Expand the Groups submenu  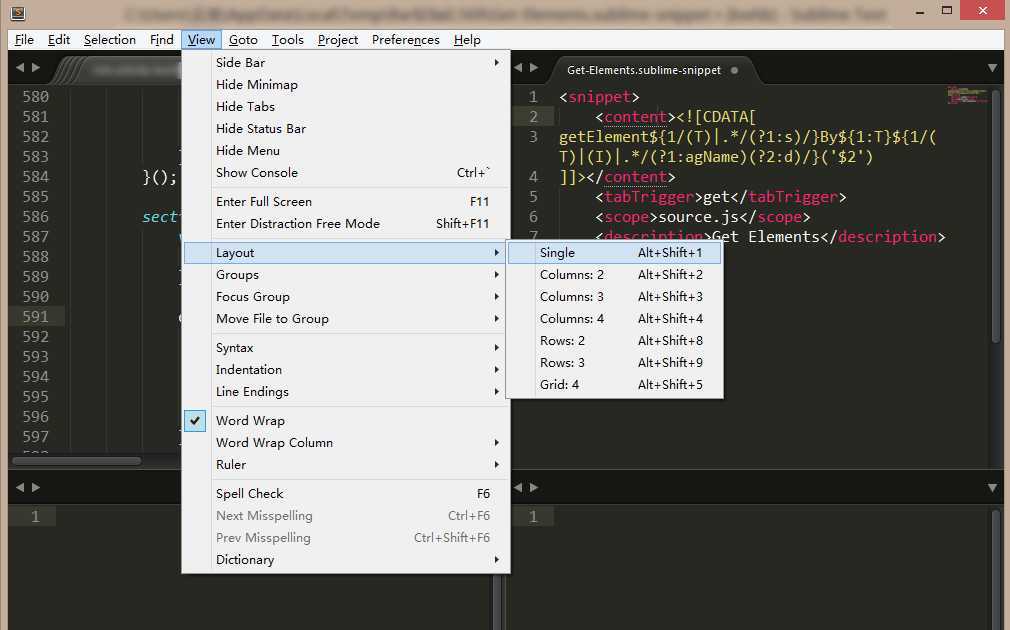346,274
